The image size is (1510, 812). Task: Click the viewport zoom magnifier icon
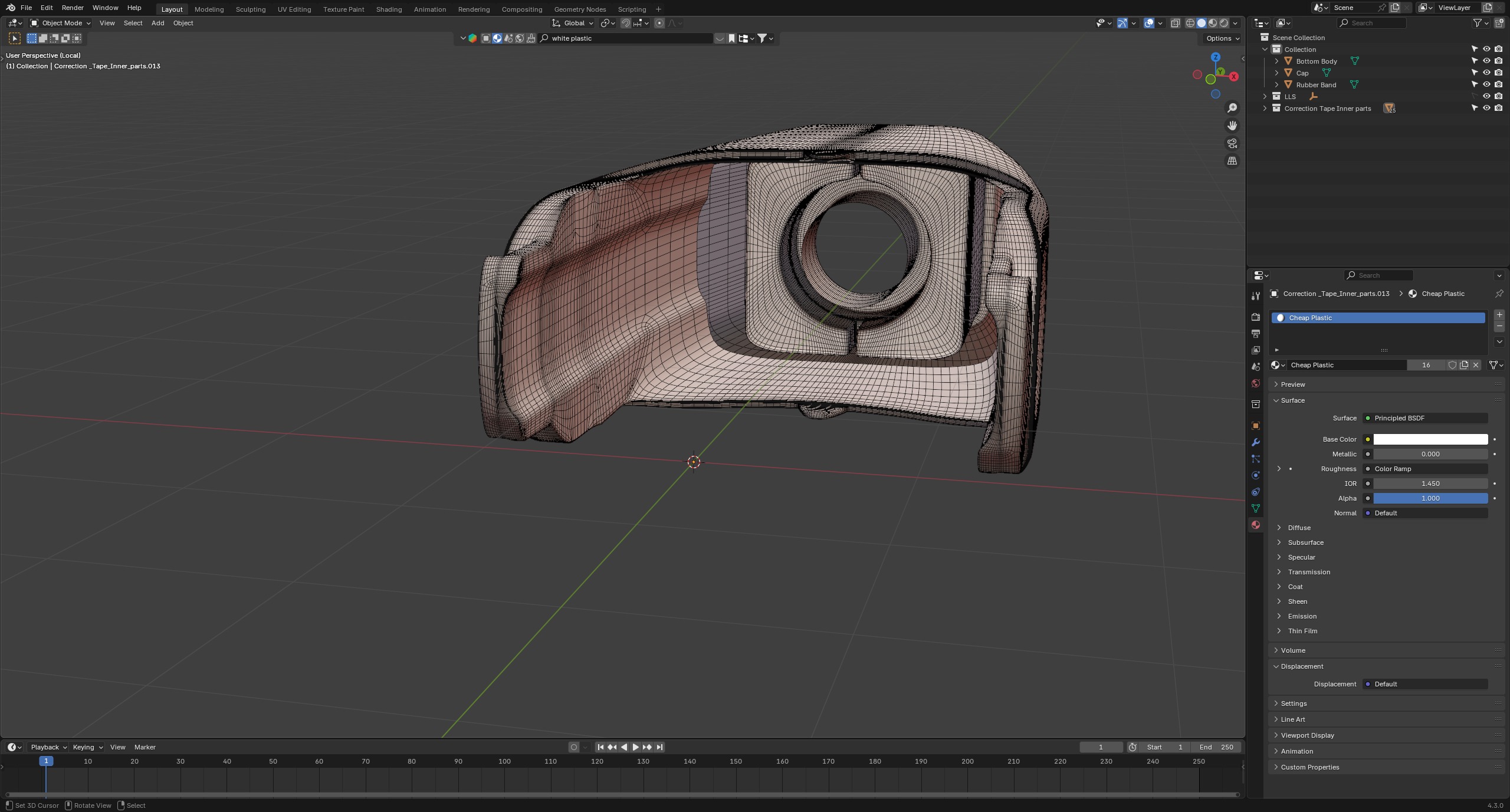tap(1232, 108)
